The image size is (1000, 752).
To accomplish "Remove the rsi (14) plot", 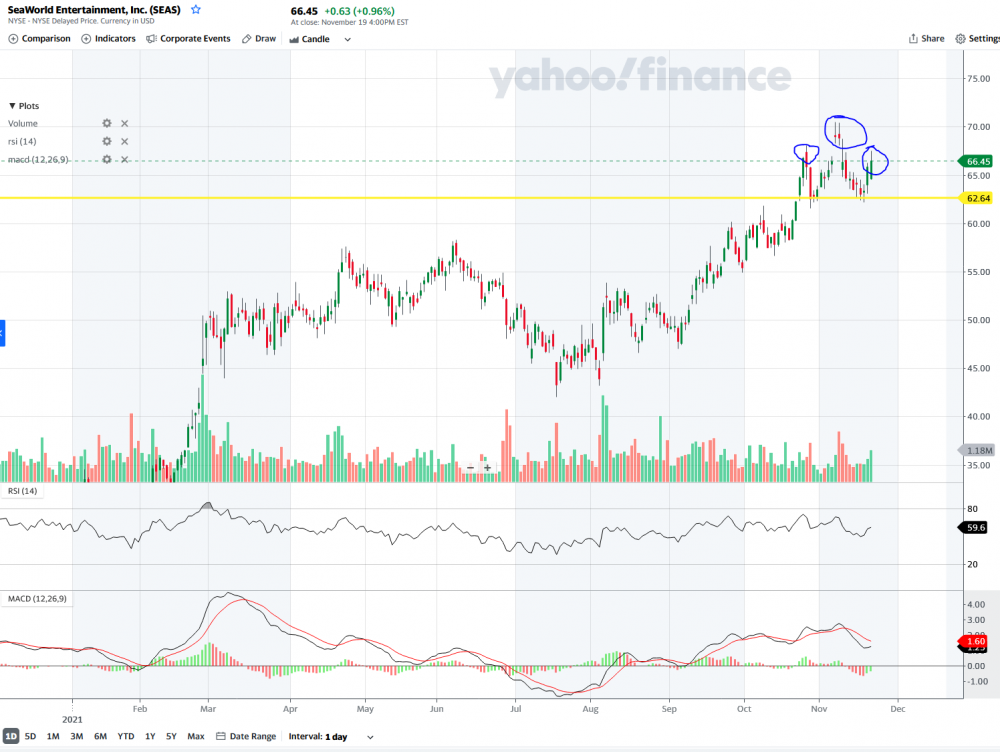I will tap(125, 141).
